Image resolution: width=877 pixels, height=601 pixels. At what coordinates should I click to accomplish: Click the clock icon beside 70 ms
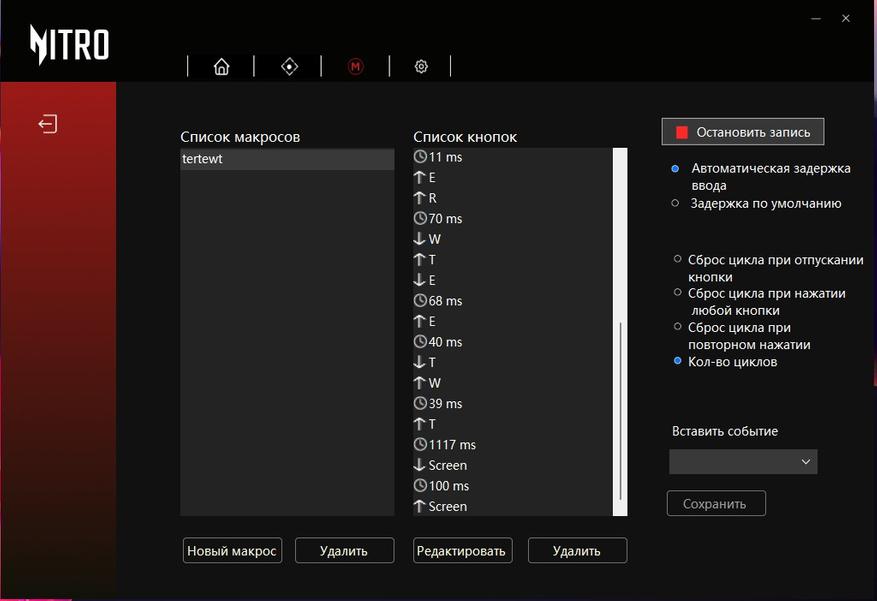pyautogui.click(x=420, y=218)
